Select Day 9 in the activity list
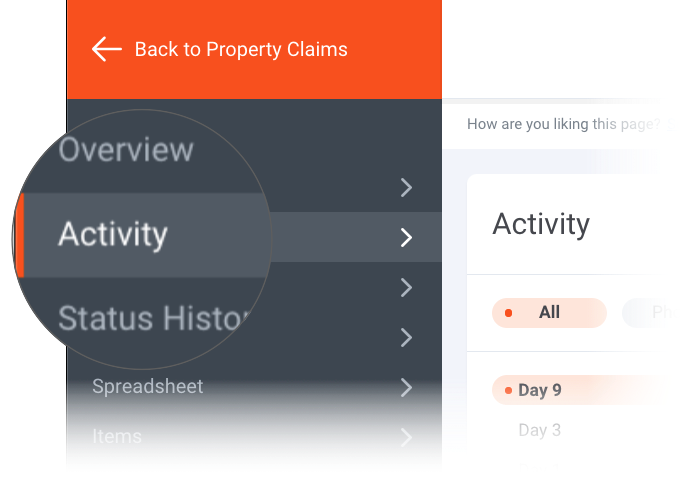Screen dimensions: 687x479 point(540,390)
